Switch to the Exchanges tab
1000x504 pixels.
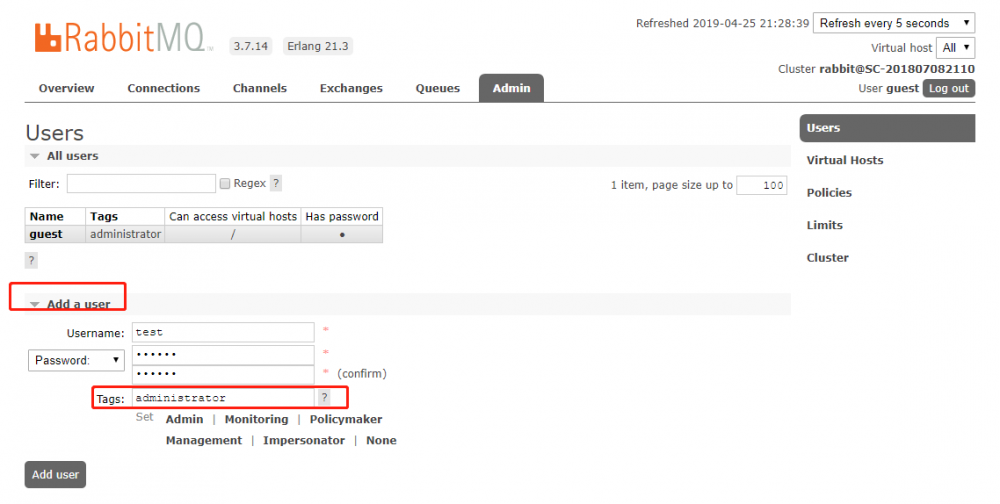(x=351, y=88)
